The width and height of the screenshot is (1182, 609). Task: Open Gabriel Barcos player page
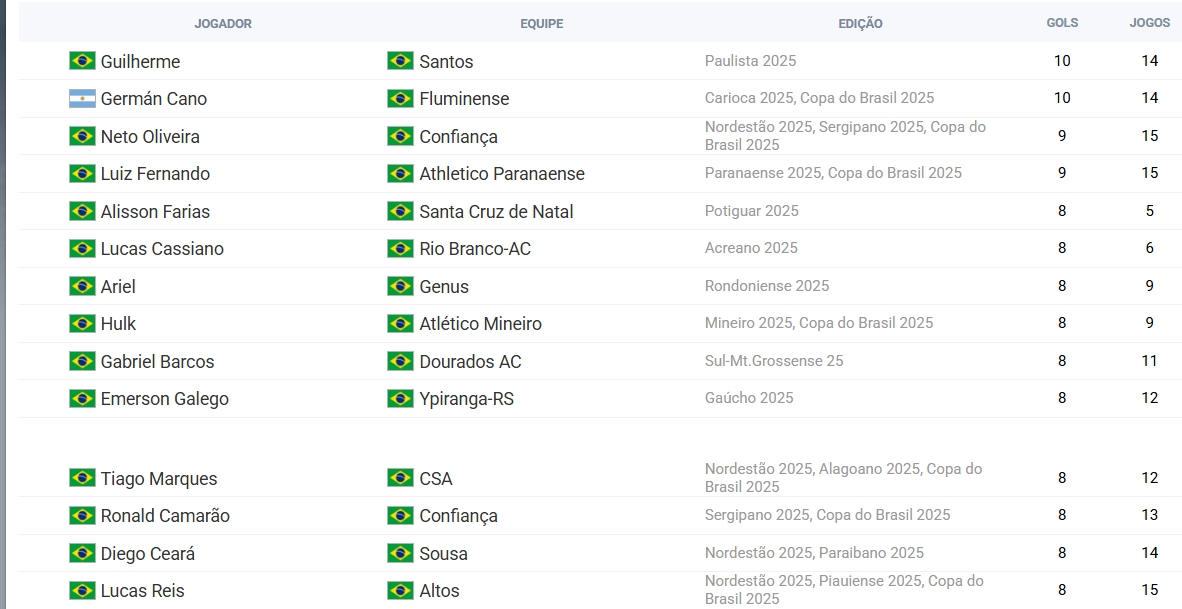pos(158,361)
